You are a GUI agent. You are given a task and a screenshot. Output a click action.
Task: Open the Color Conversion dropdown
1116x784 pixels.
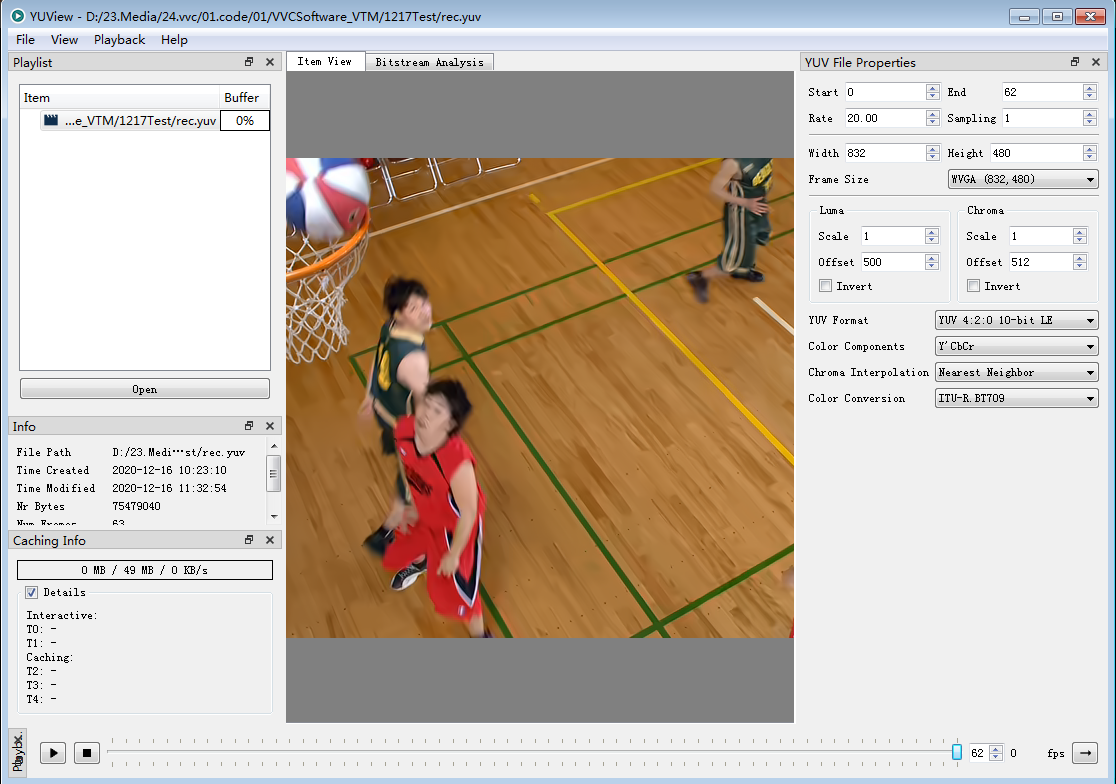point(1016,397)
